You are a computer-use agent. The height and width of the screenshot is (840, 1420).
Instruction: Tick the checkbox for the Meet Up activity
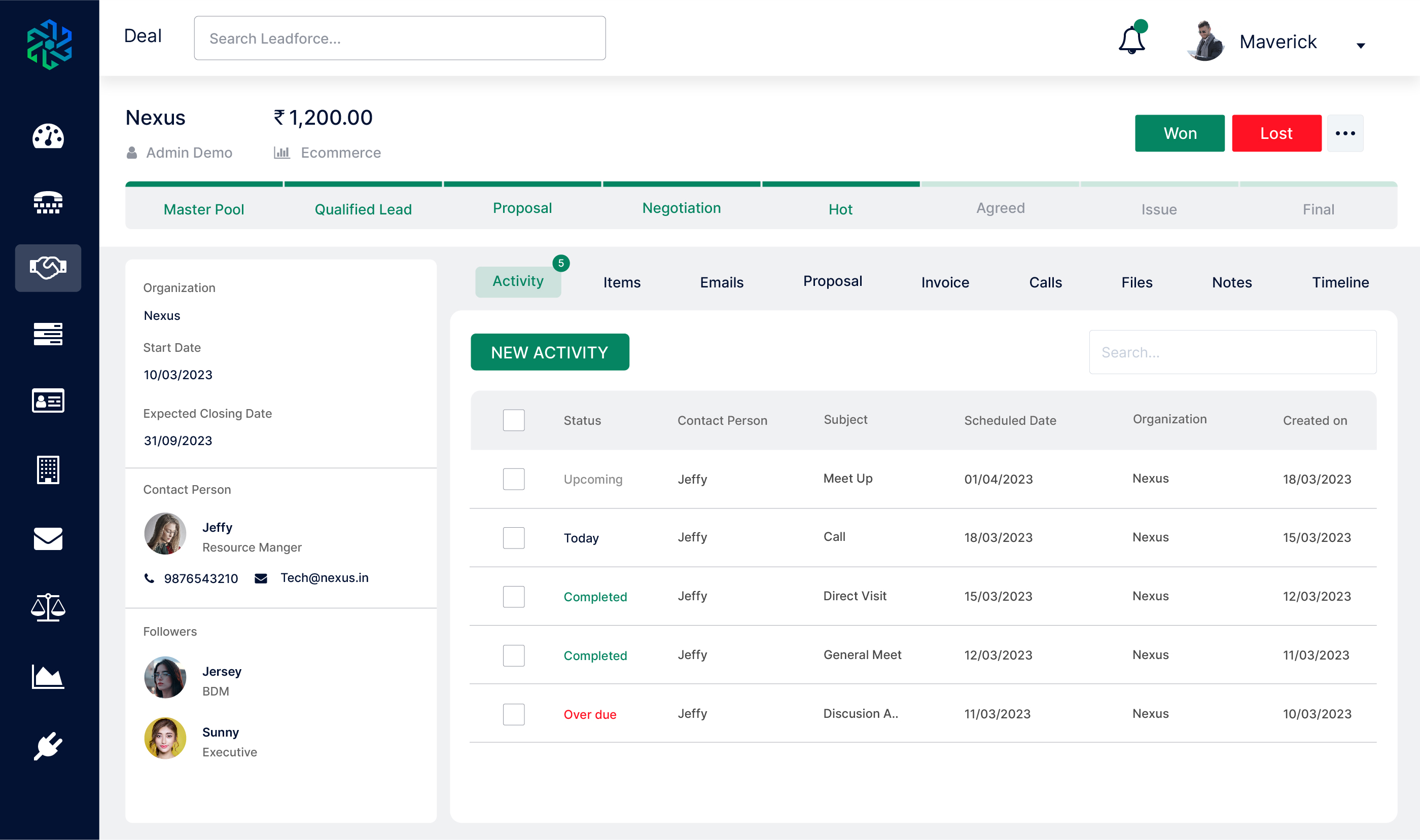[x=514, y=479]
